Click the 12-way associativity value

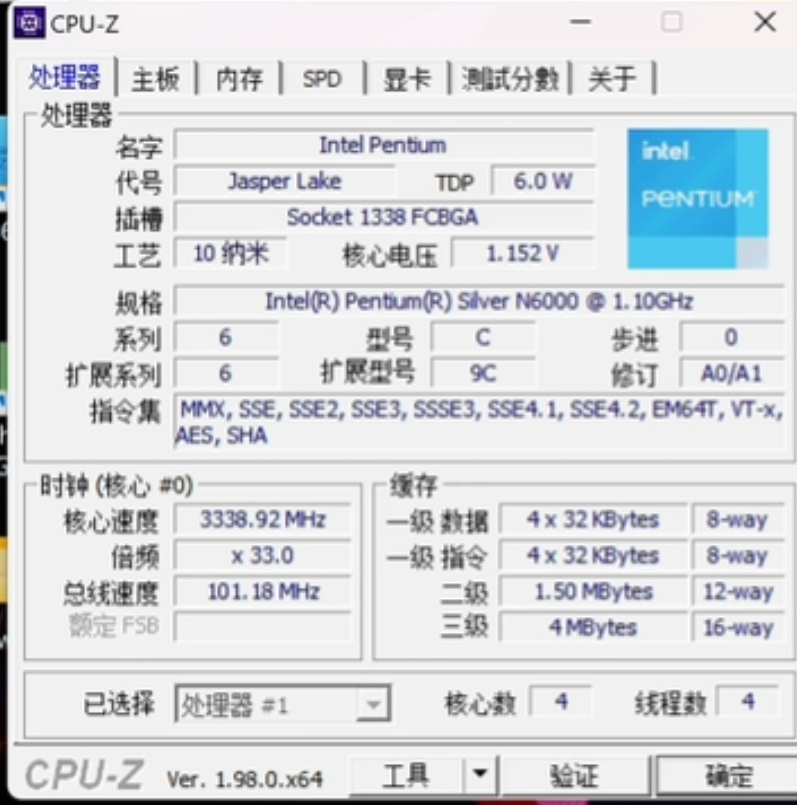tap(738, 591)
